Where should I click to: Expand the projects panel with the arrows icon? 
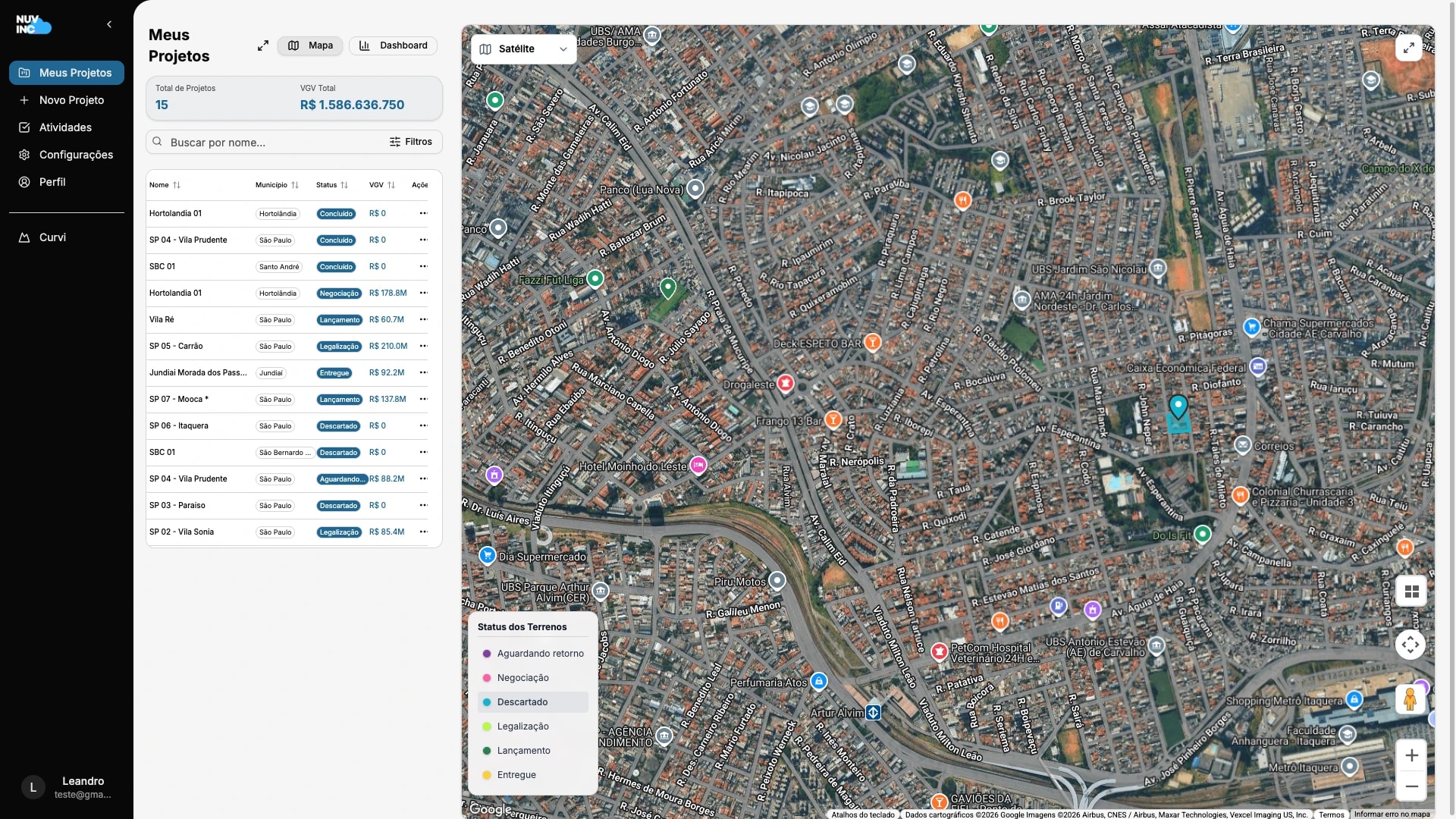tap(263, 45)
